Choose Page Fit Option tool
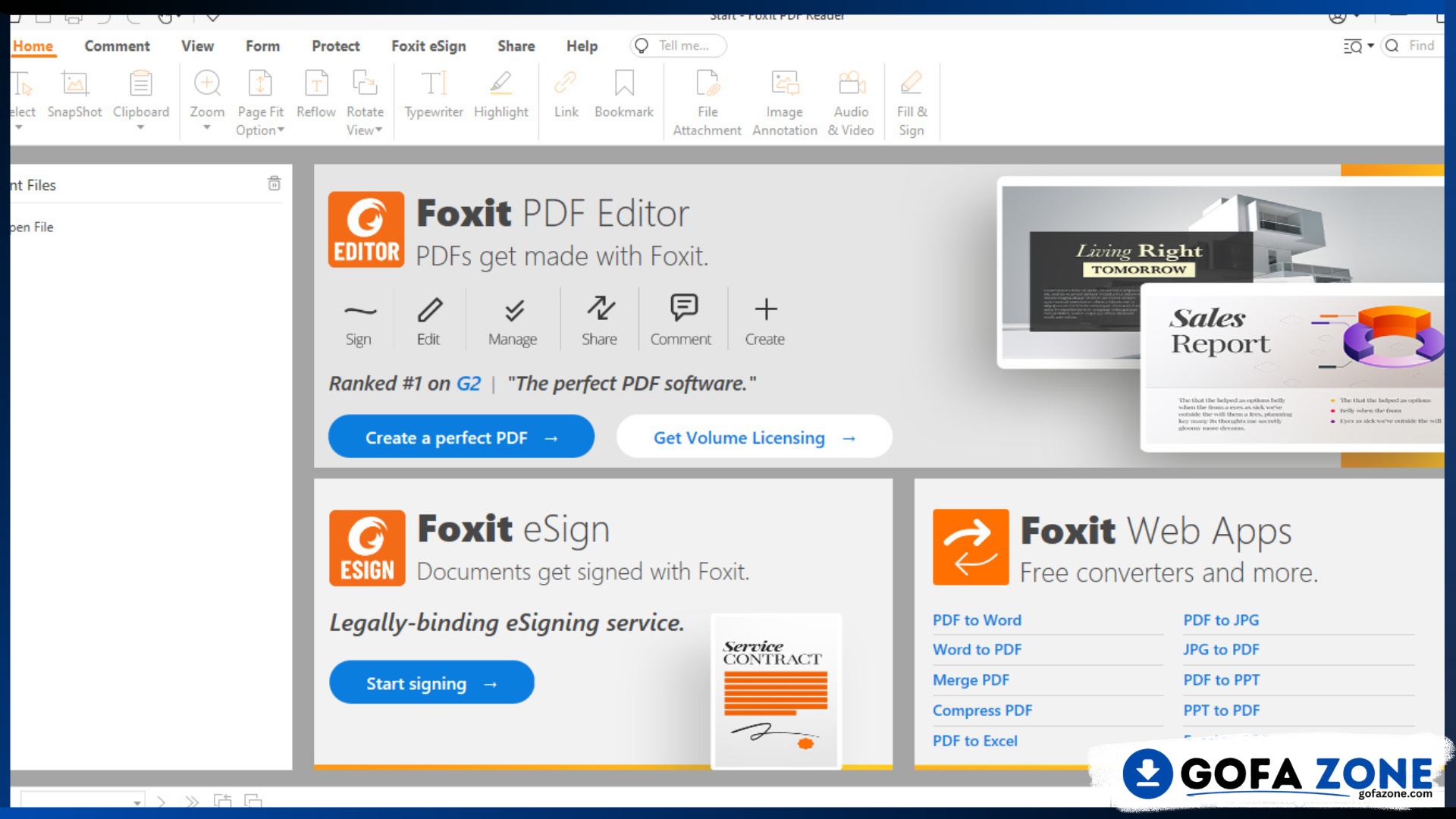This screenshot has width=1456, height=819. click(x=260, y=102)
